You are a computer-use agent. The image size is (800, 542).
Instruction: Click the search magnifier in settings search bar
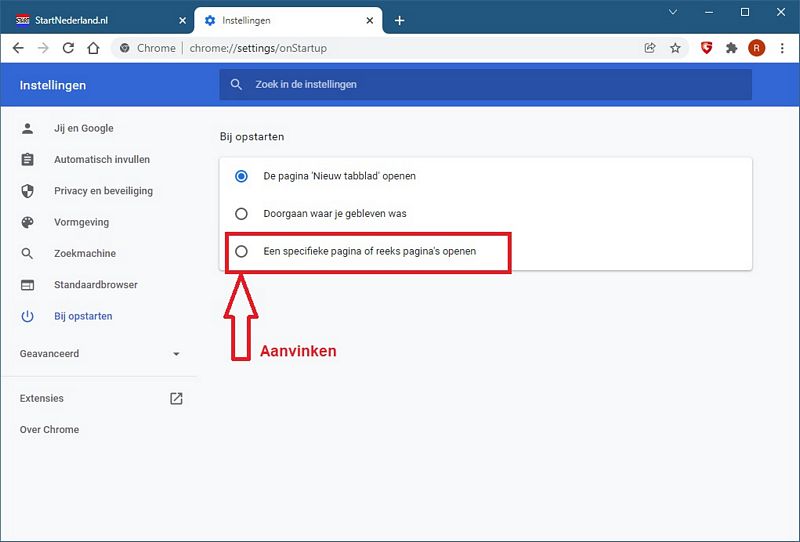tap(236, 84)
